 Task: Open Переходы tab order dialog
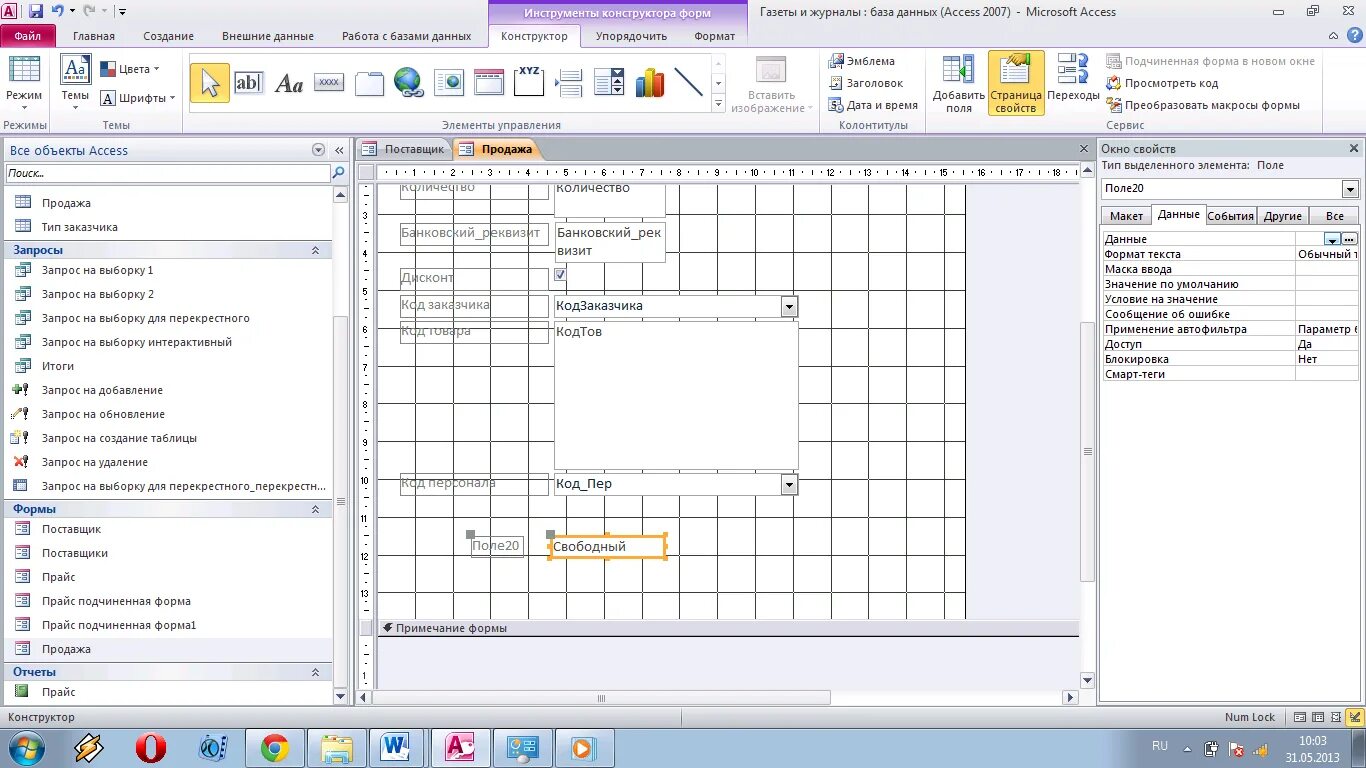[1073, 79]
